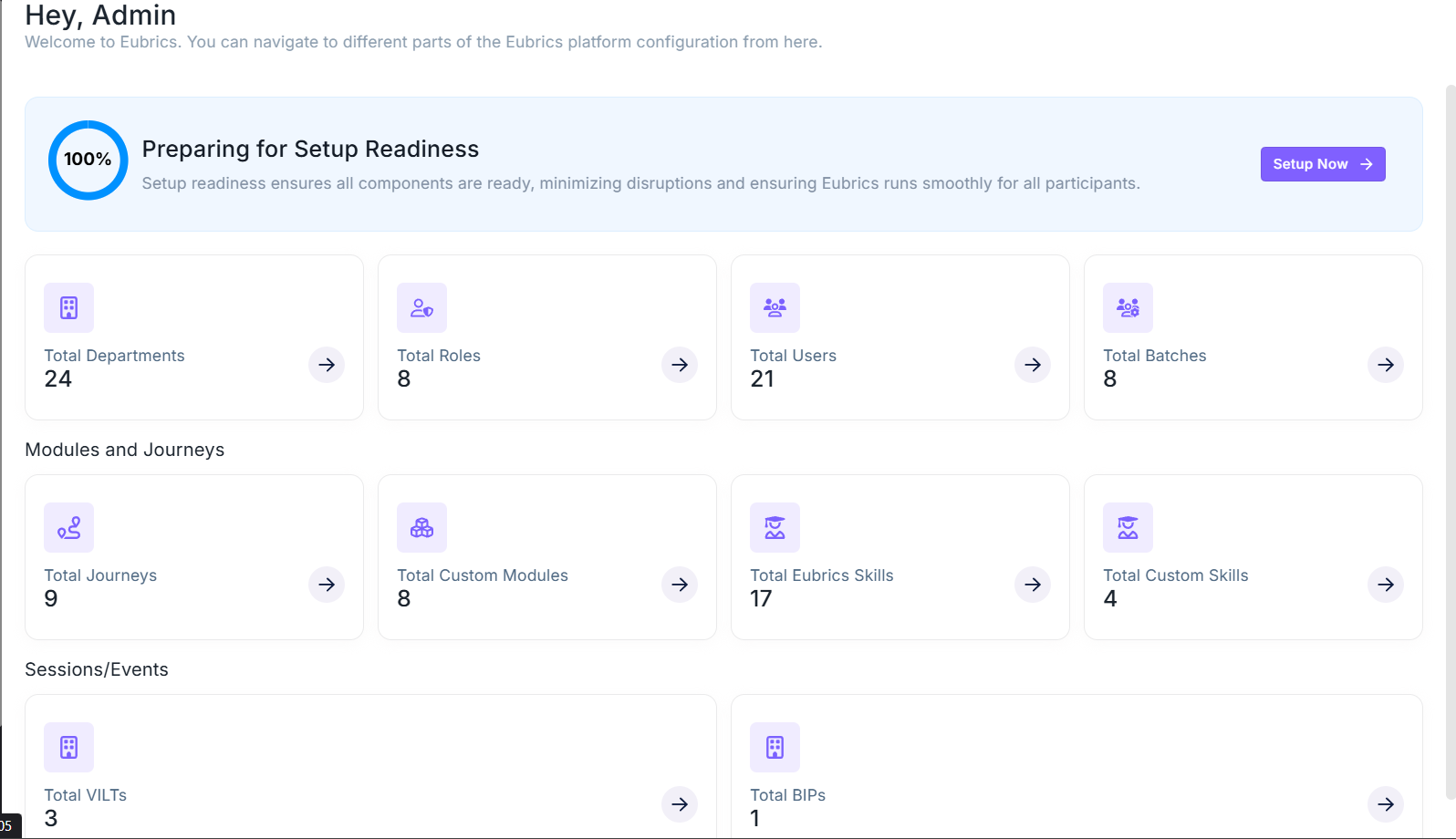Click the Total Custom Modules cubes icon
The height and width of the screenshot is (839, 1456).
[x=421, y=528]
